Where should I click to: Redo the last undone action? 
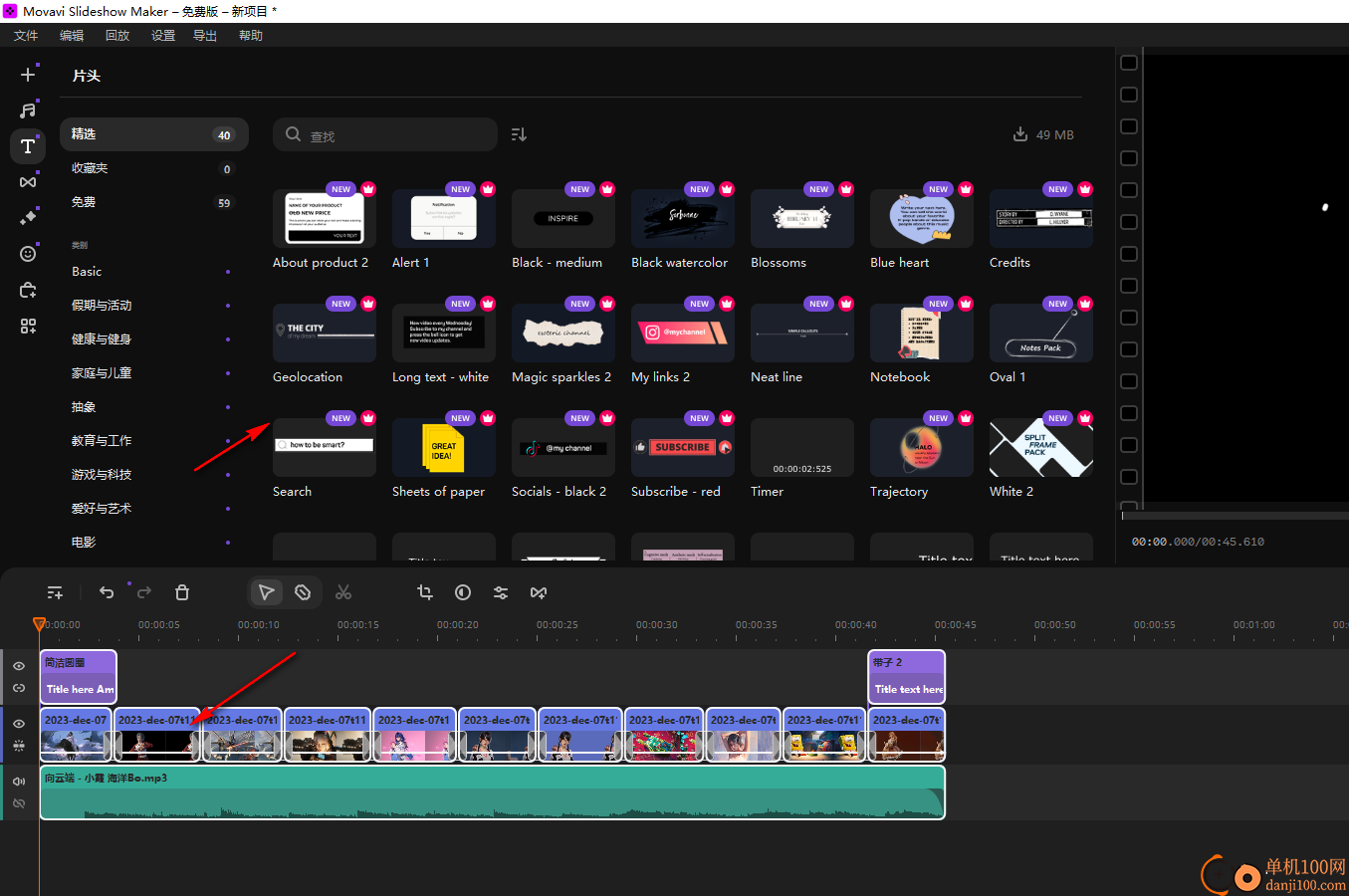click(x=144, y=592)
